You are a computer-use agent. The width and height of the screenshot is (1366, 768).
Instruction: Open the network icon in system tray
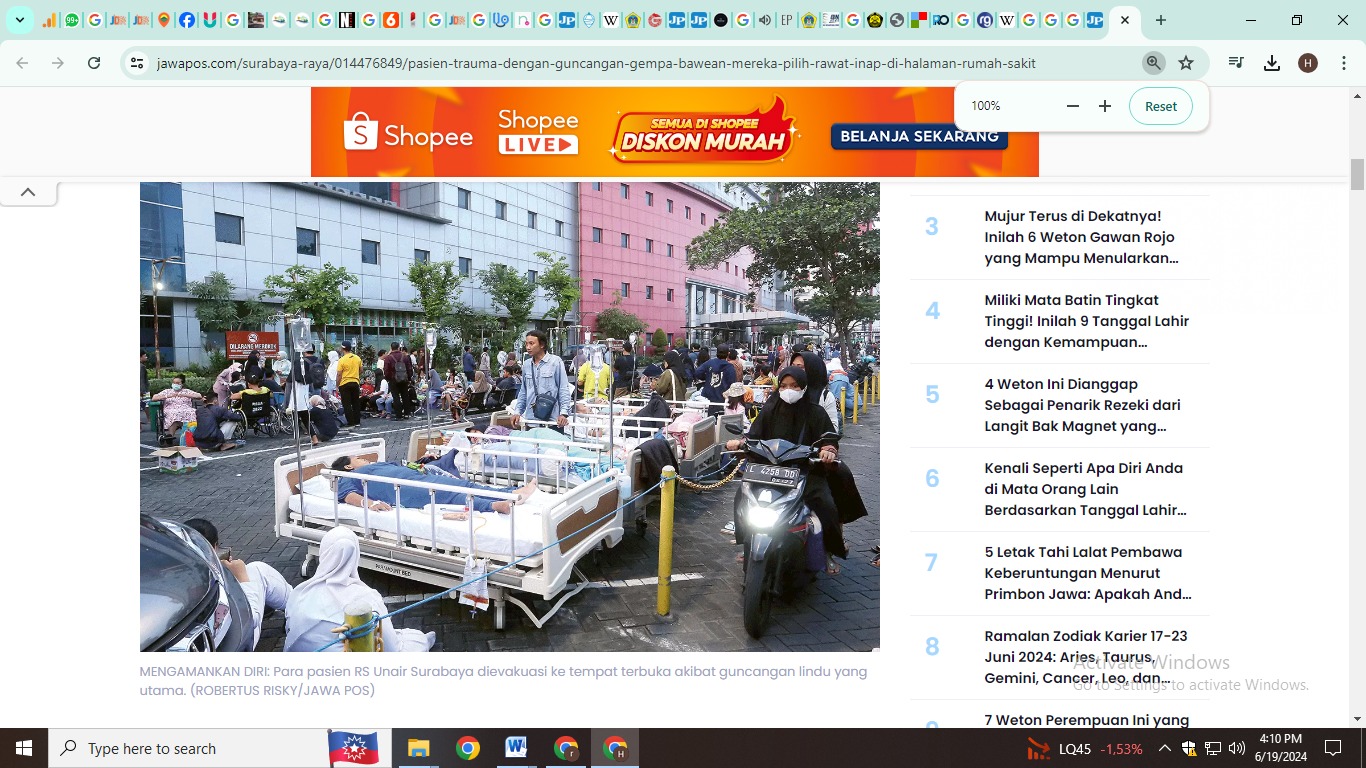[x=1213, y=748]
